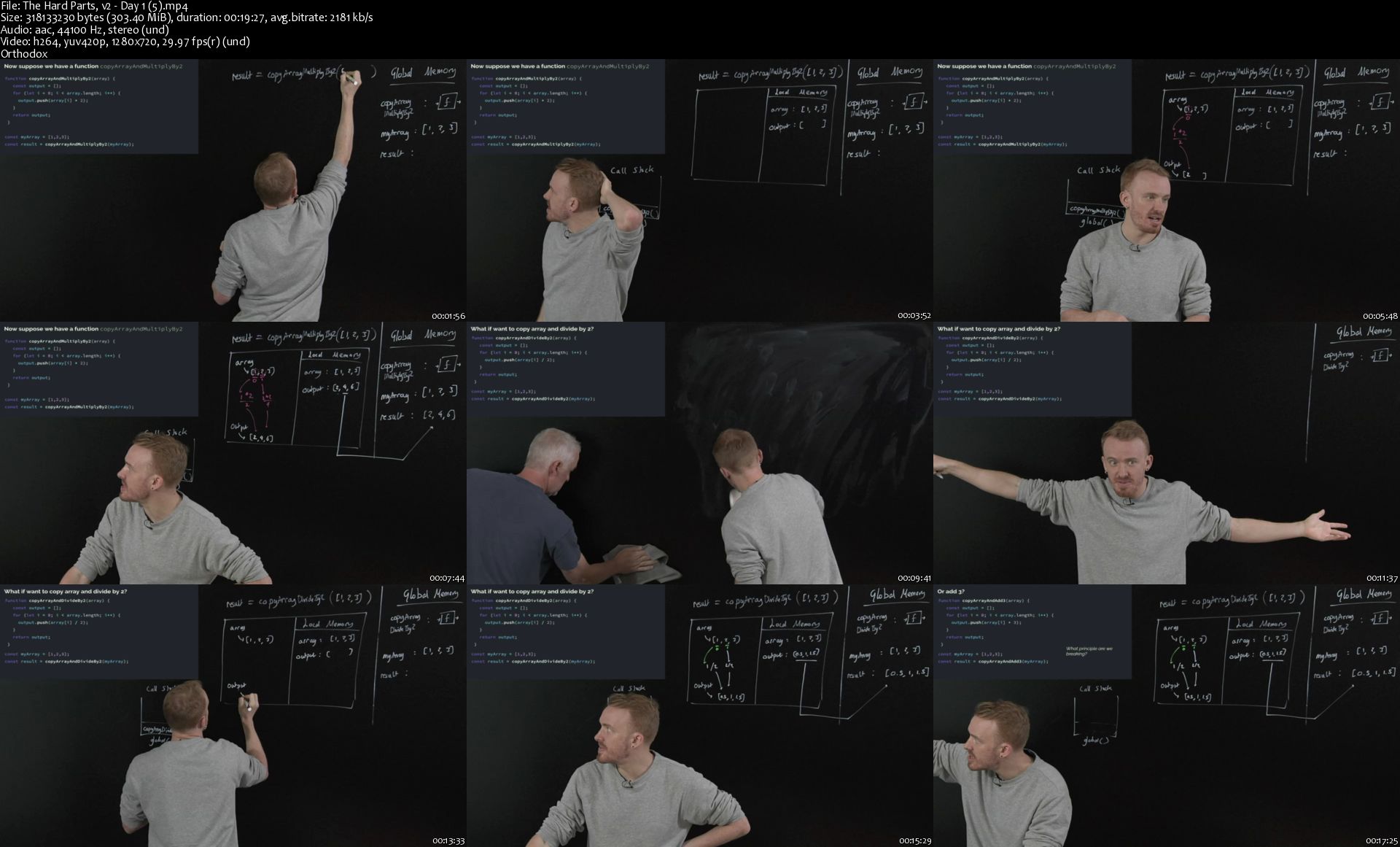Click the Orthodox label text
1400x847 pixels.
[24, 53]
